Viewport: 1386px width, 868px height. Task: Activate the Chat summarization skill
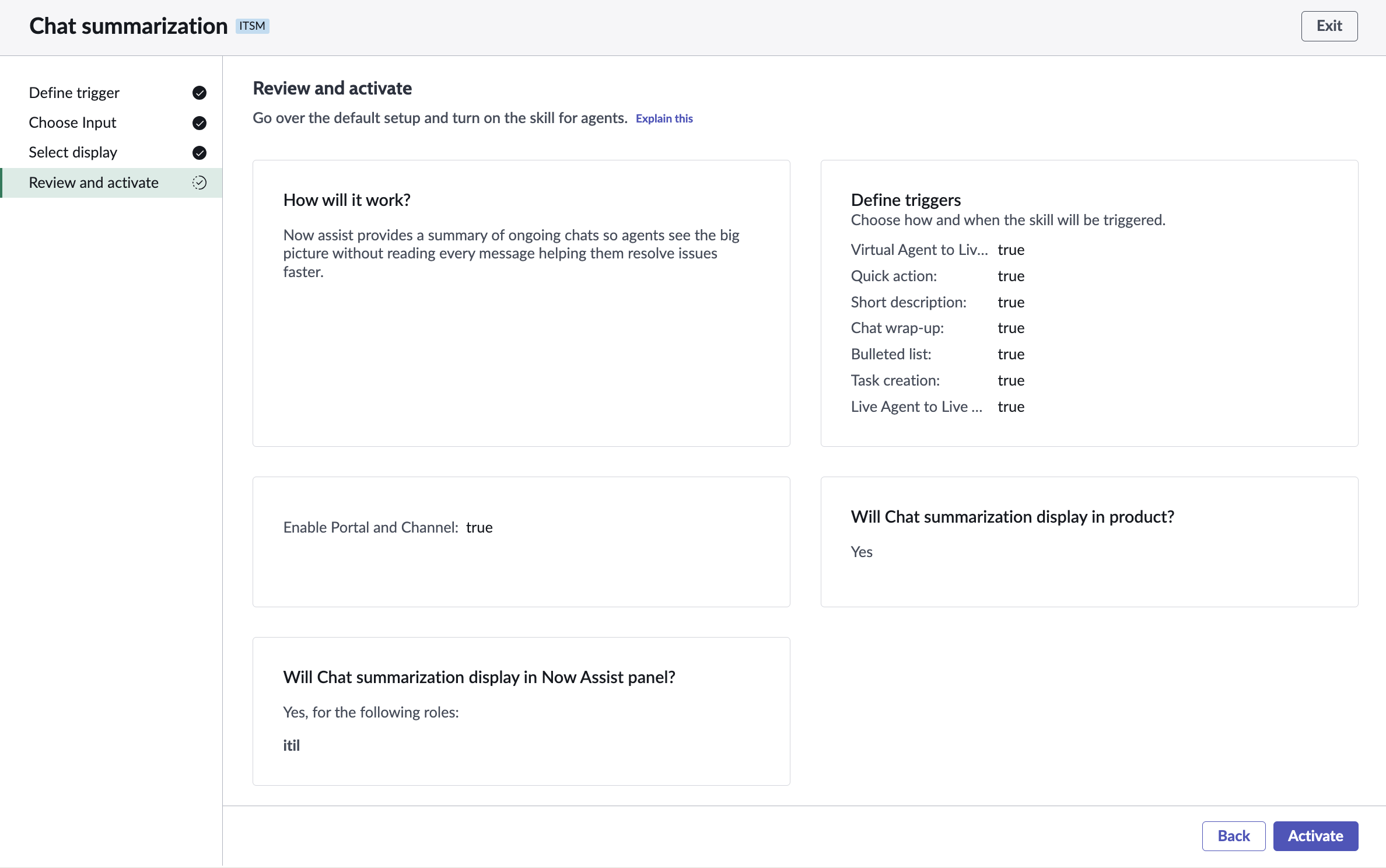(x=1315, y=836)
